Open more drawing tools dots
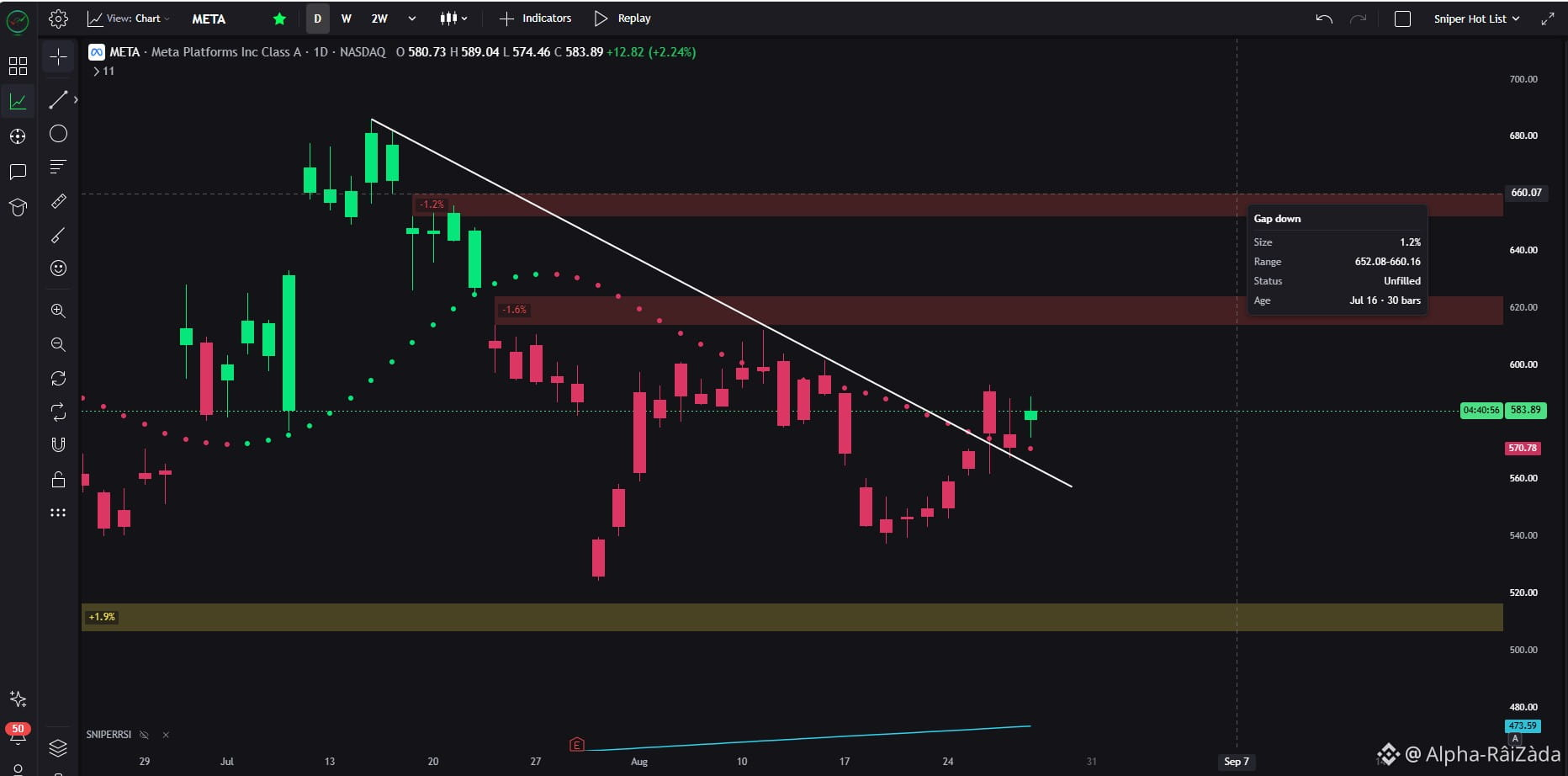This screenshot has height=776, width=1568. (x=58, y=513)
